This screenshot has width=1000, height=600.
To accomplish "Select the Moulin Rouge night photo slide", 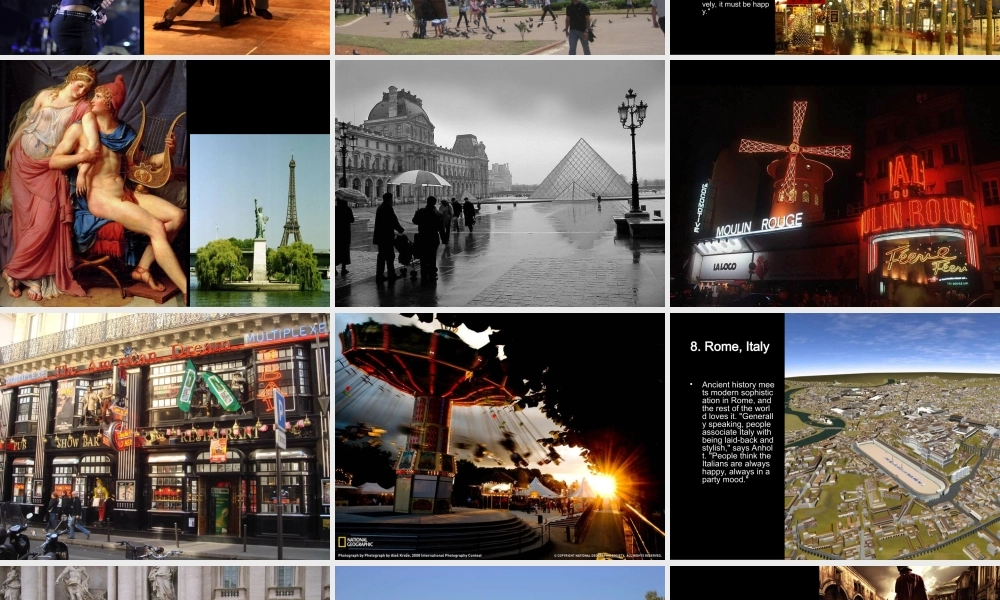I will click(x=834, y=183).
